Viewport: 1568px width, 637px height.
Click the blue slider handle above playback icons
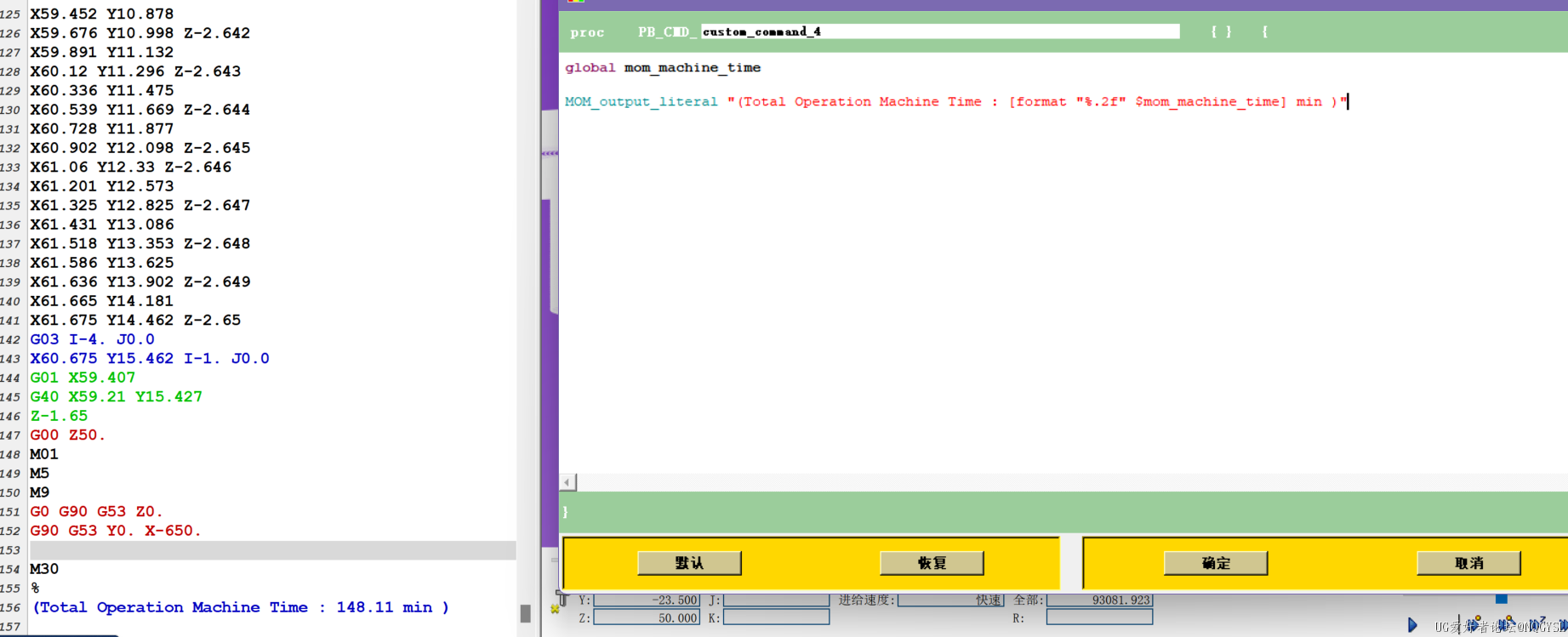(1501, 599)
